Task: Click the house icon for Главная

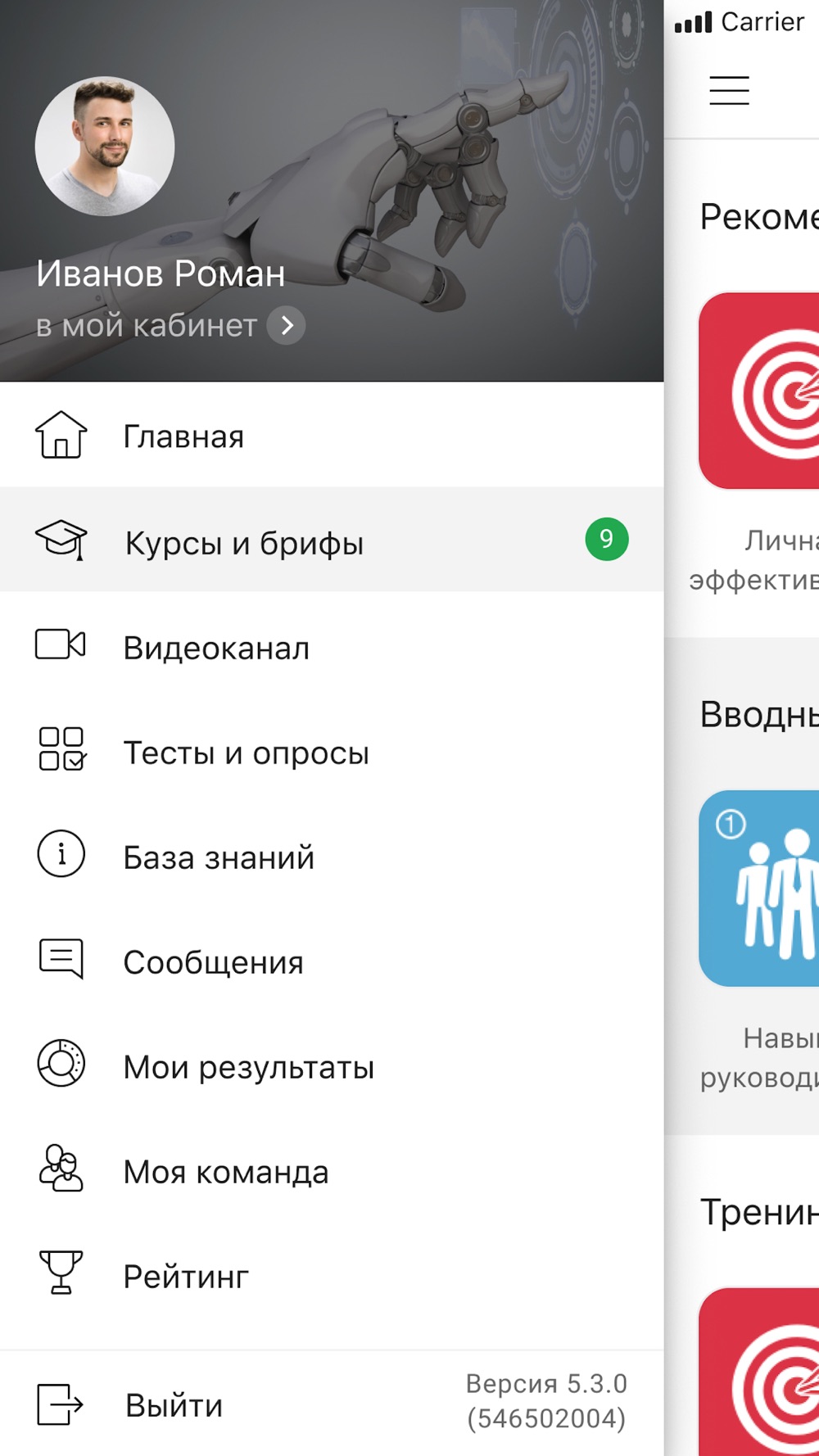Action: tap(61, 435)
